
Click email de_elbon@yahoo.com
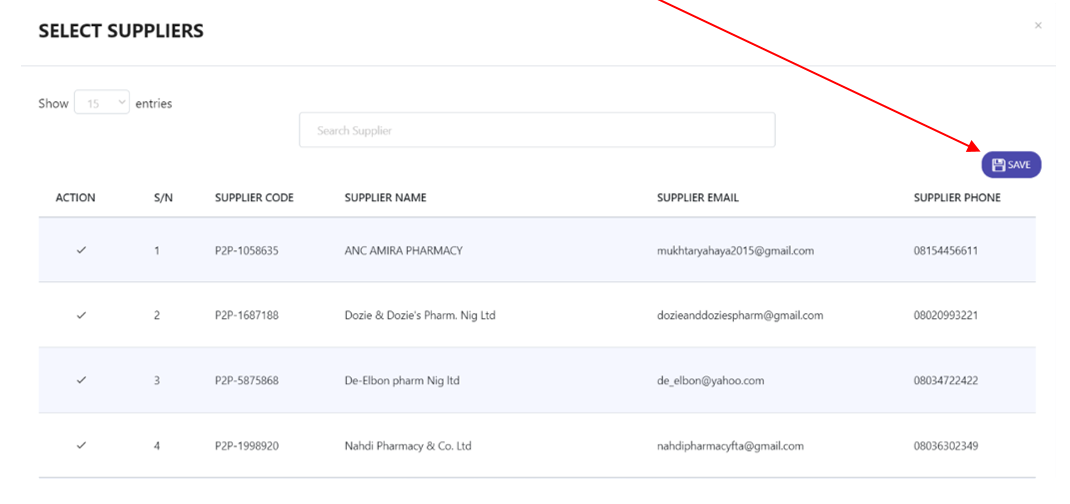pos(710,381)
